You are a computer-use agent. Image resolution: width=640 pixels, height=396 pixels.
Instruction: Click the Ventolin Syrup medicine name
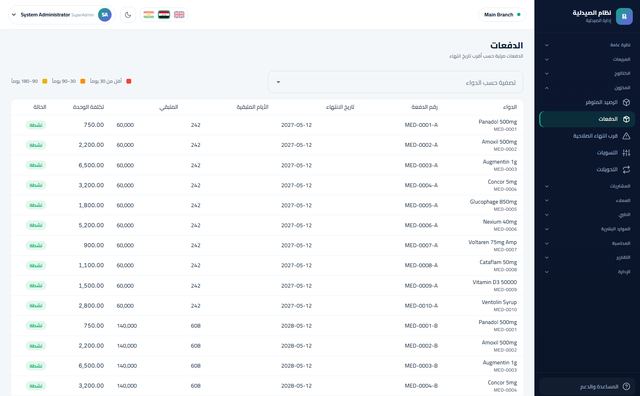499,302
